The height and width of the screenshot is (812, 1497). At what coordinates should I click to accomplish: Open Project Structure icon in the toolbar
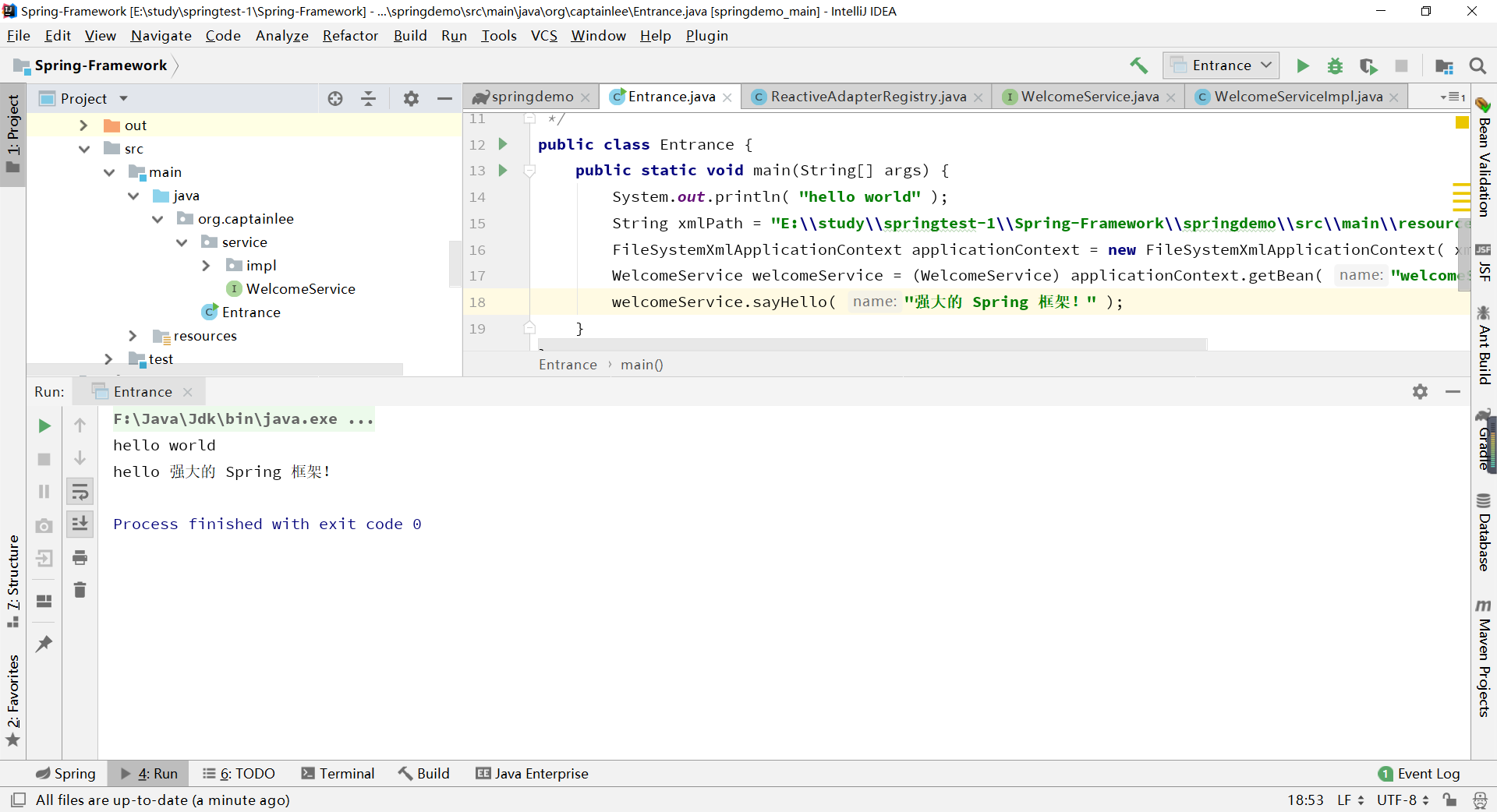1444,66
